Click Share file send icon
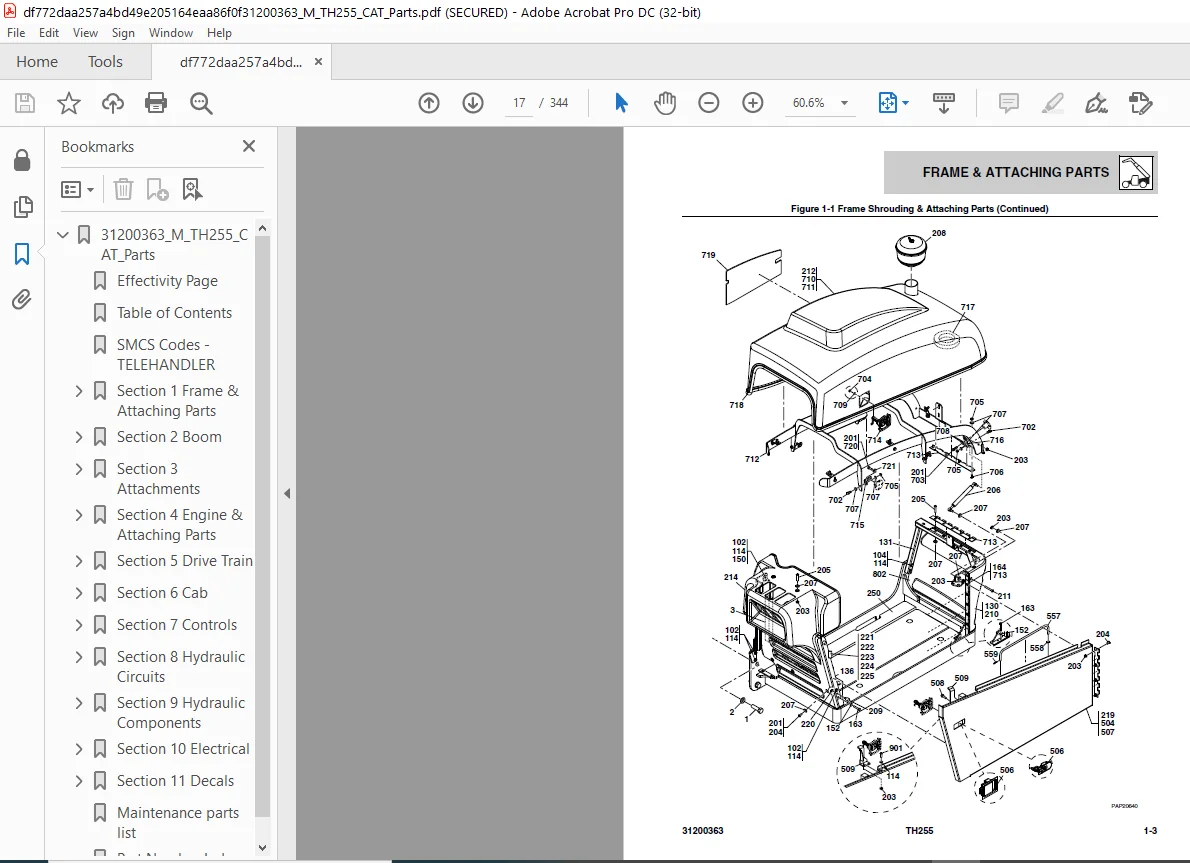 click(1141, 102)
